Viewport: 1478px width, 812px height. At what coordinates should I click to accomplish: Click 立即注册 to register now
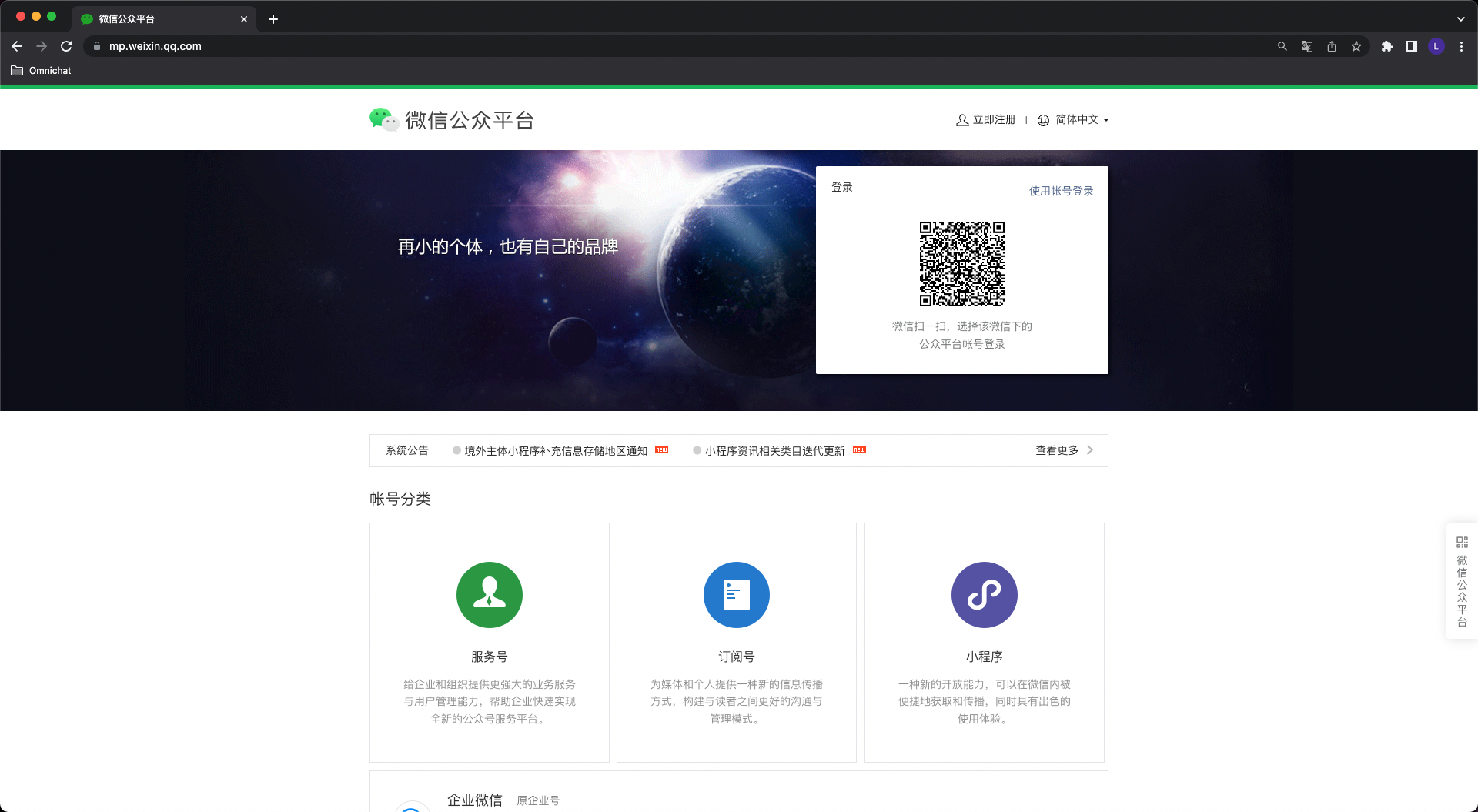[986, 120]
